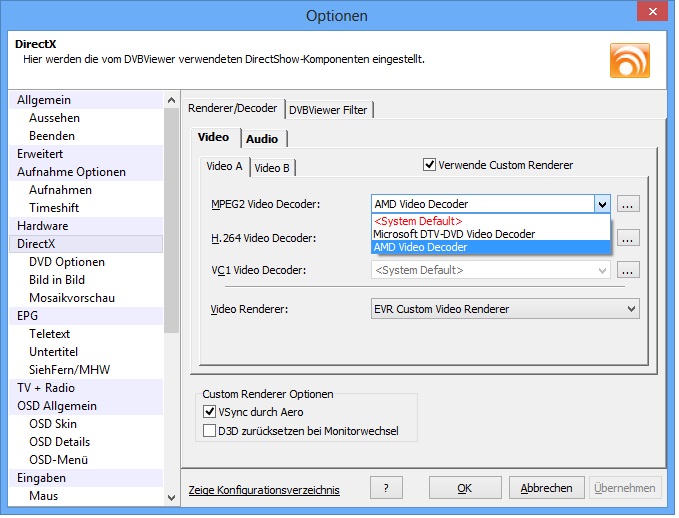Viewport: 679px width, 518px height.
Task: Select DirectX in the category list
Action: (87, 245)
